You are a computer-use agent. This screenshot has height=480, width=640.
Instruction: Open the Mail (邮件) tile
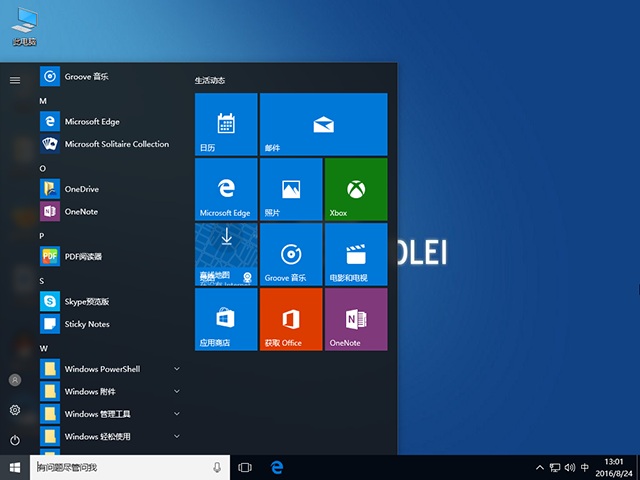(323, 124)
